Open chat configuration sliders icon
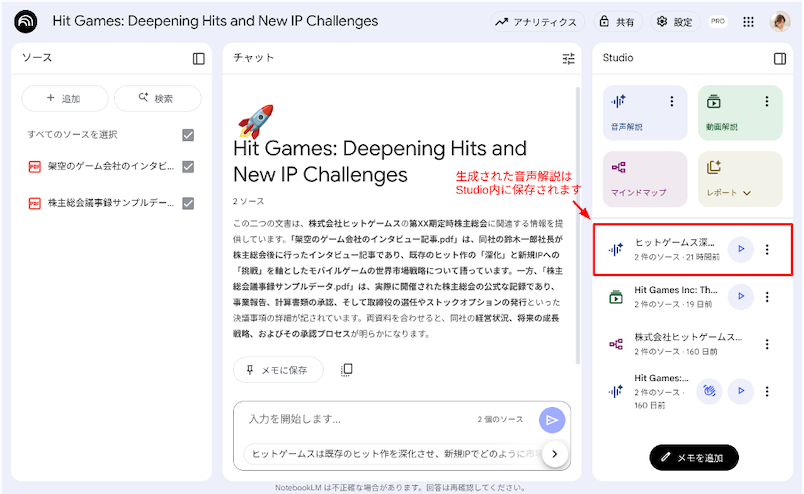Image resolution: width=804 pixels, height=494 pixels. (568, 58)
